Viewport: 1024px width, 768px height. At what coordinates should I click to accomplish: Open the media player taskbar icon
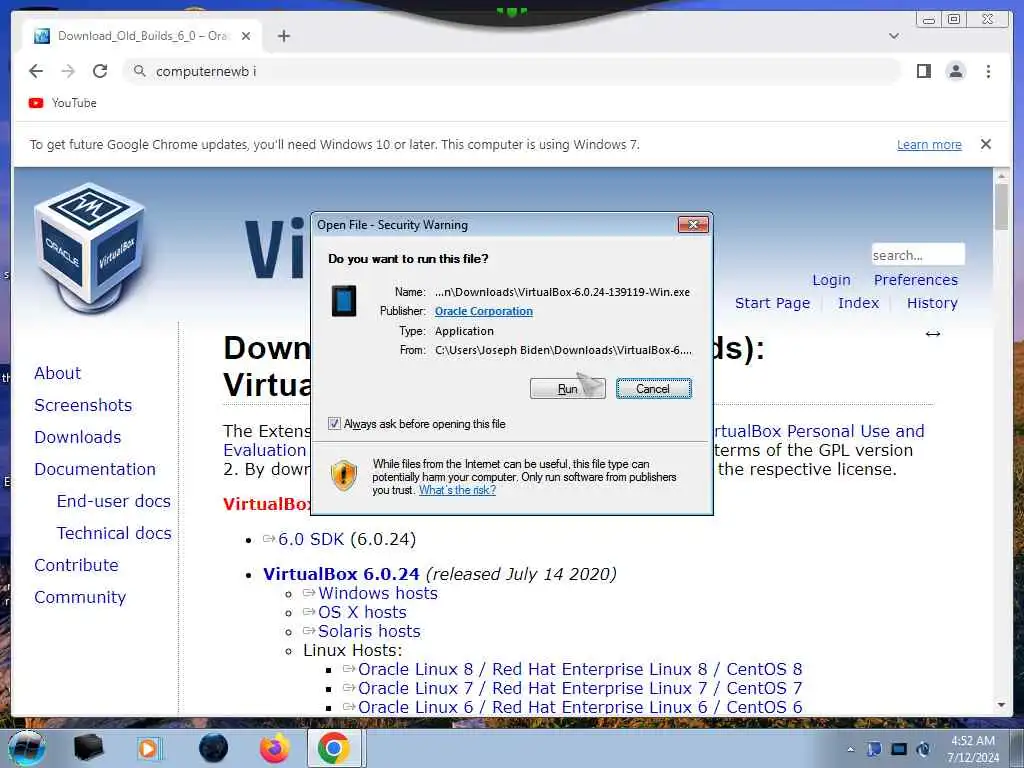tap(150, 748)
